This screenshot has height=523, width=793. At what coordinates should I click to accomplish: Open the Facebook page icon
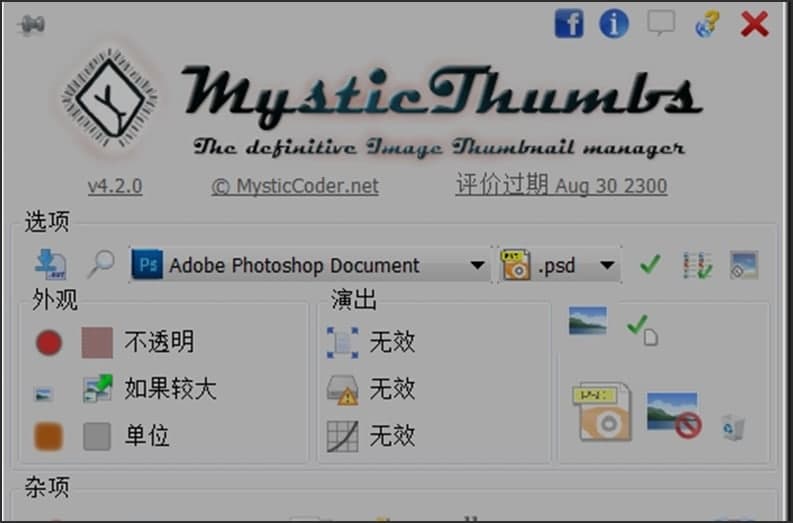click(568, 23)
